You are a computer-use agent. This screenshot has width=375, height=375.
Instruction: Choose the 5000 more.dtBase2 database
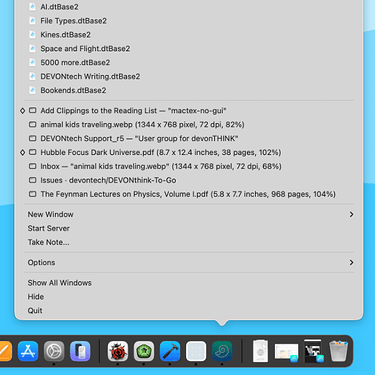(x=189, y=63)
